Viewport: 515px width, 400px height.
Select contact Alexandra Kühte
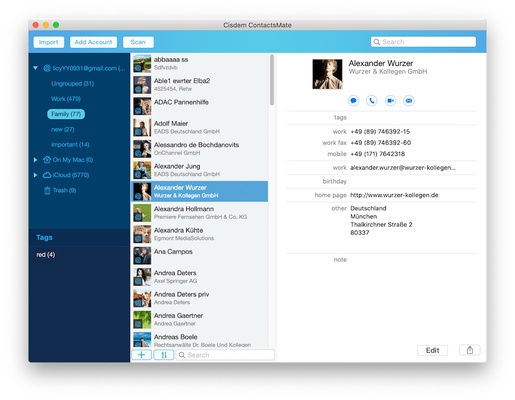click(x=199, y=234)
